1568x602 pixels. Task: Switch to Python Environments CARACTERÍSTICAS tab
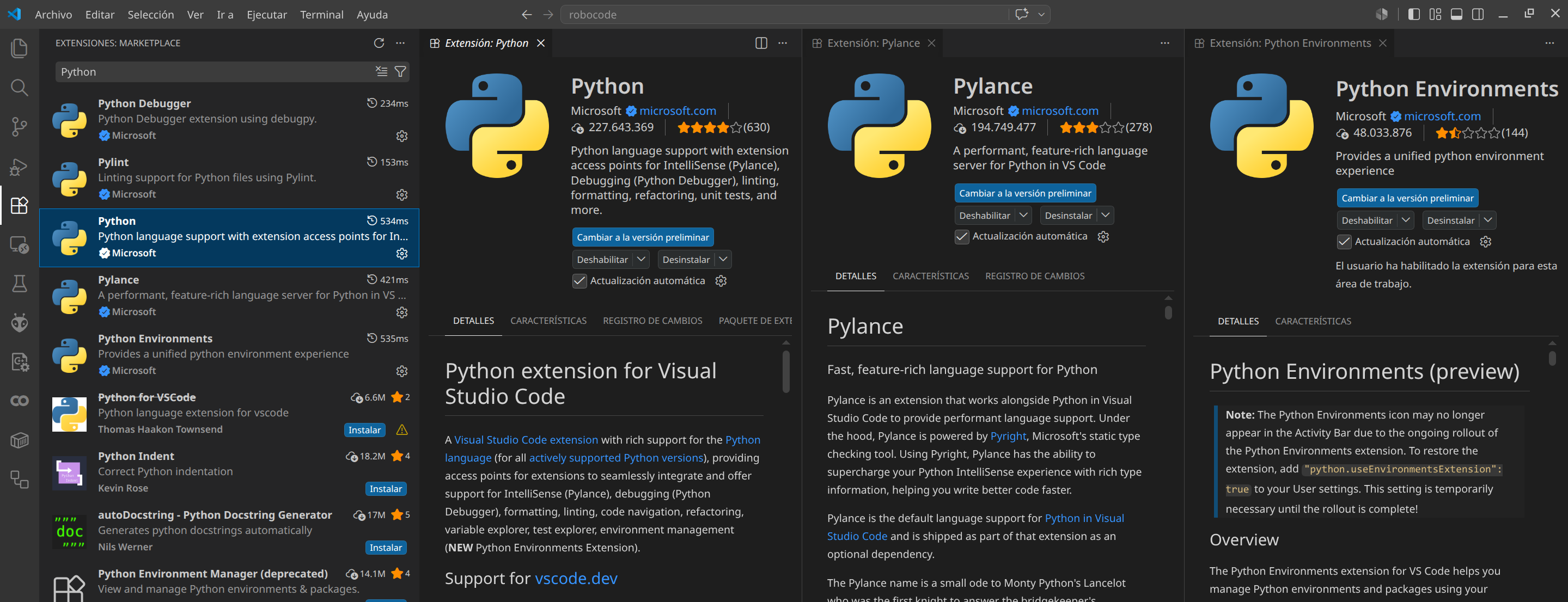pos(1313,321)
